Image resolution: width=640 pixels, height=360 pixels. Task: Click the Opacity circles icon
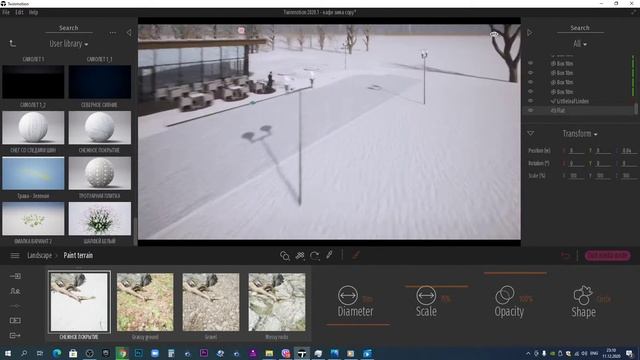(505, 295)
